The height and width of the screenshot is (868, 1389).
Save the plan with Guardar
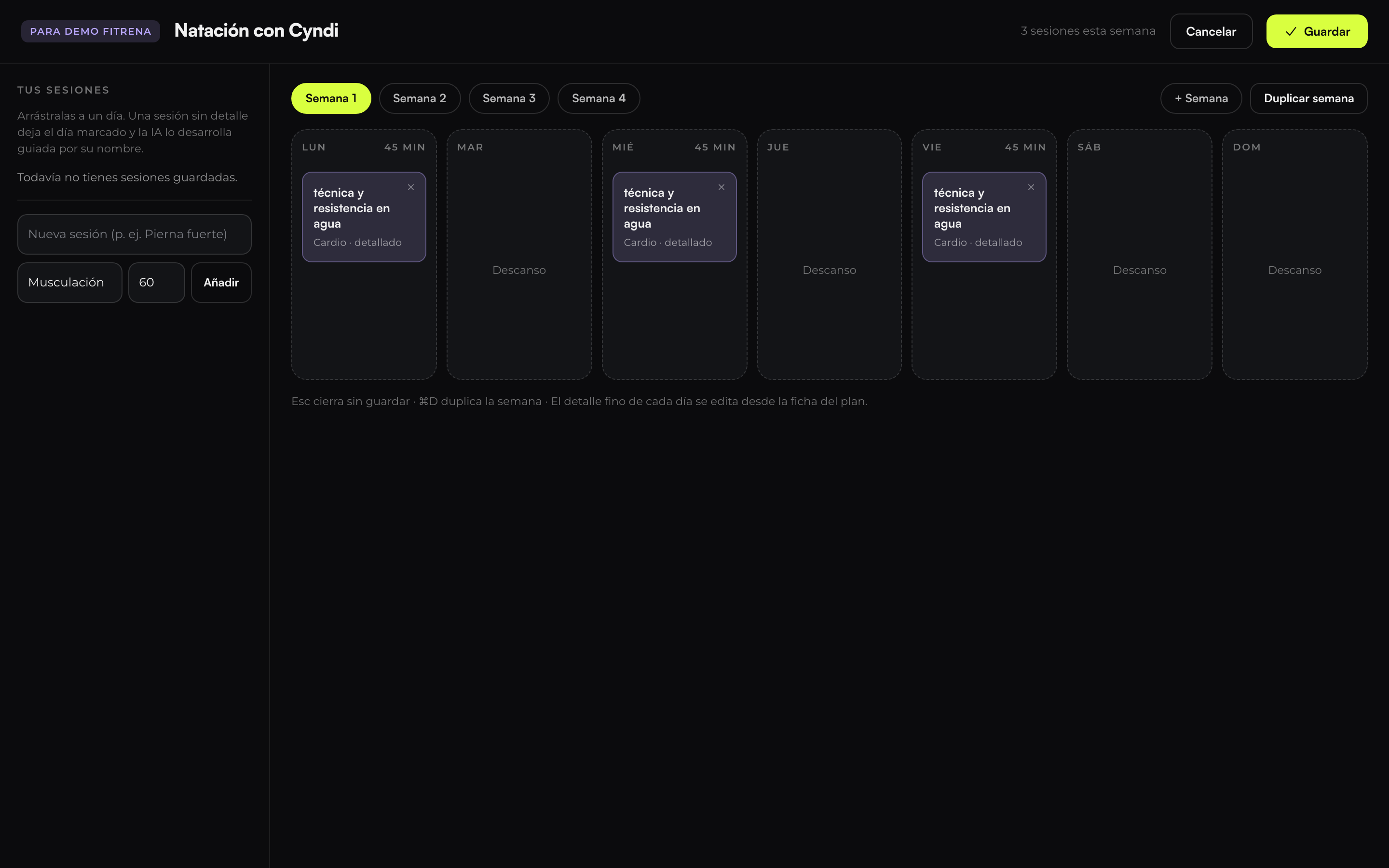1317,31
